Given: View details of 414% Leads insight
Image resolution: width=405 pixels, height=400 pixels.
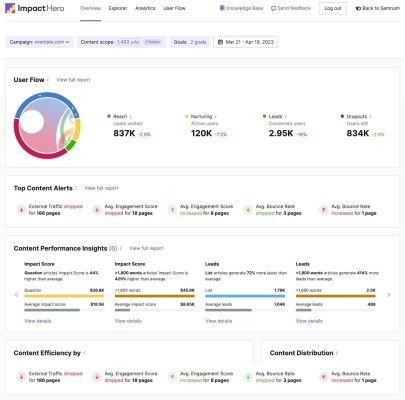Looking at the screenshot, I should pos(309,321).
